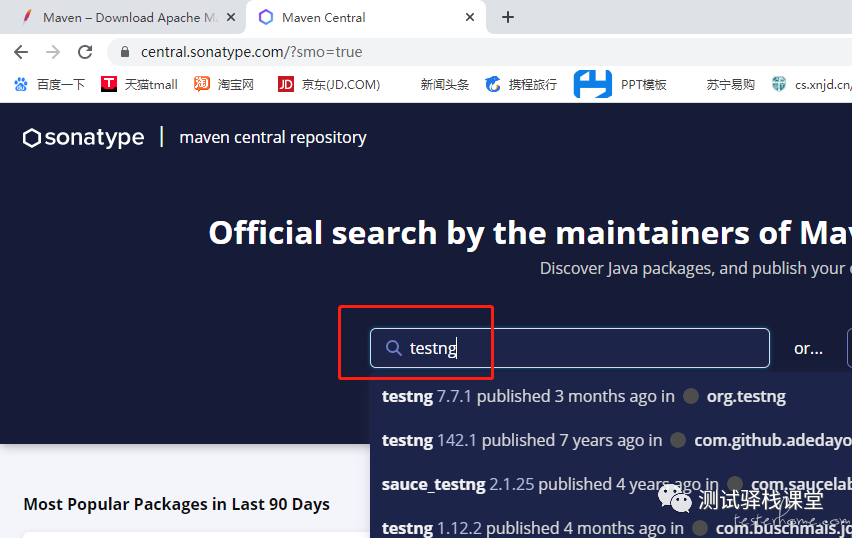Click the address bar showing central.sonatype.com
Image resolution: width=852 pixels, height=538 pixels.
[x=478, y=52]
